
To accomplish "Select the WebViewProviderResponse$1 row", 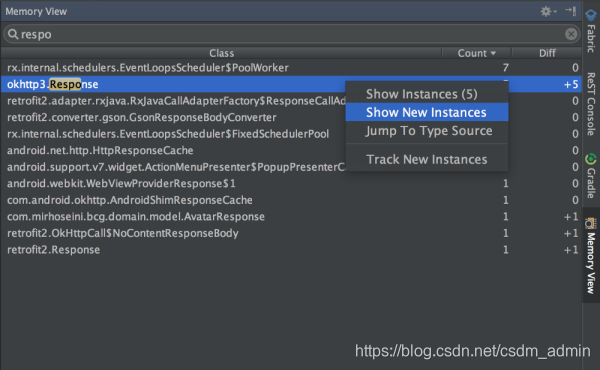I will 291,184.
